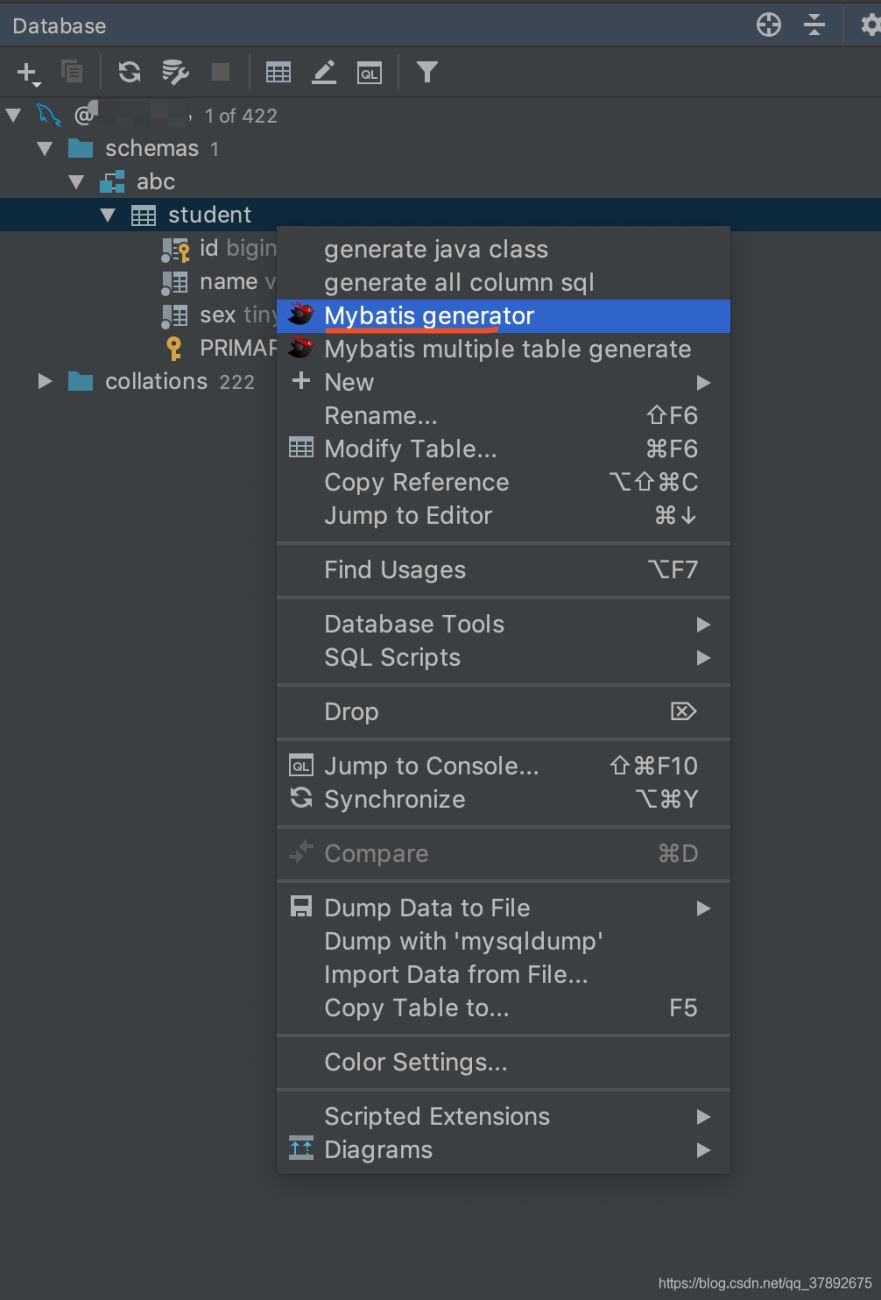Screen dimensions: 881x1300
Task: Open the gear settings icon of Database panel
Action: 870,25
